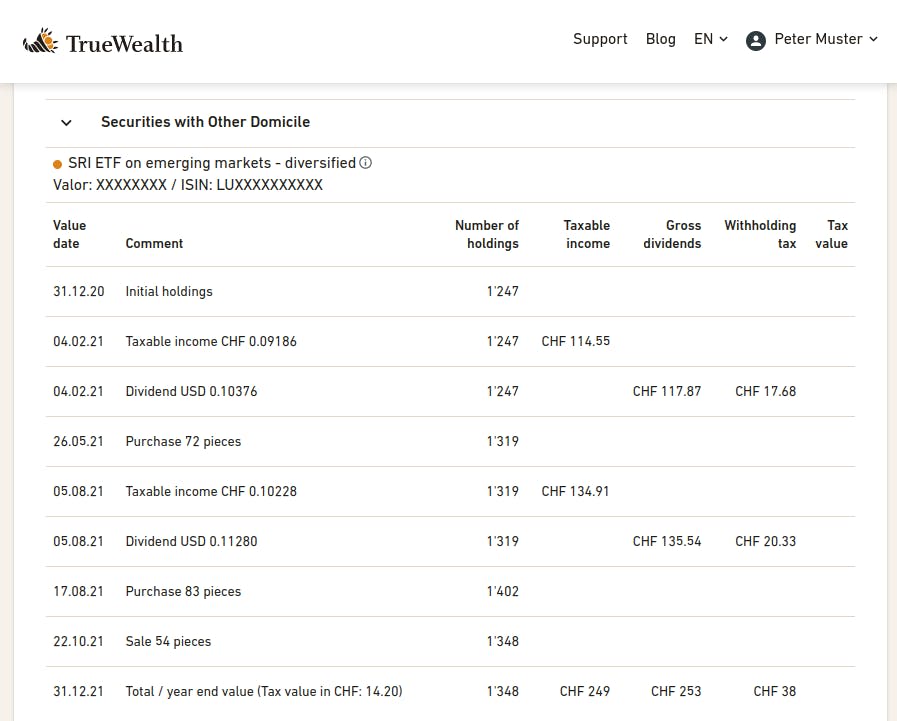The image size is (897, 721).
Task: Click the orange dot beside SRI ETF
Action: 57,165
